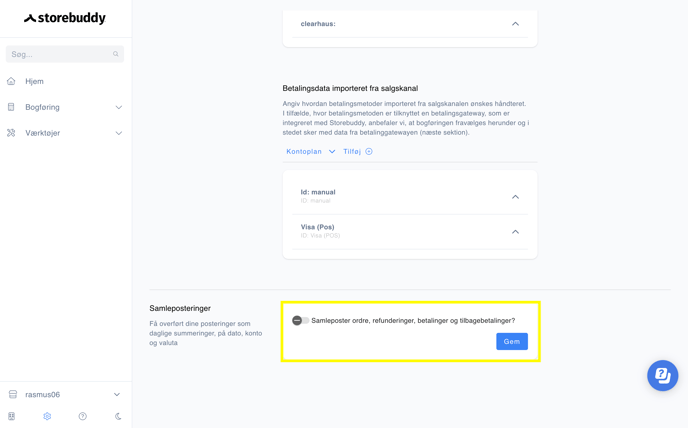The width and height of the screenshot is (688, 428).
Task: Toggle dark mode moon icon
Action: point(118,416)
